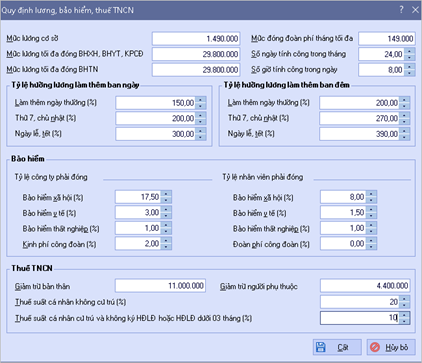Click the Cất save button
This screenshot has height=363, width=422.
pos(337,347)
